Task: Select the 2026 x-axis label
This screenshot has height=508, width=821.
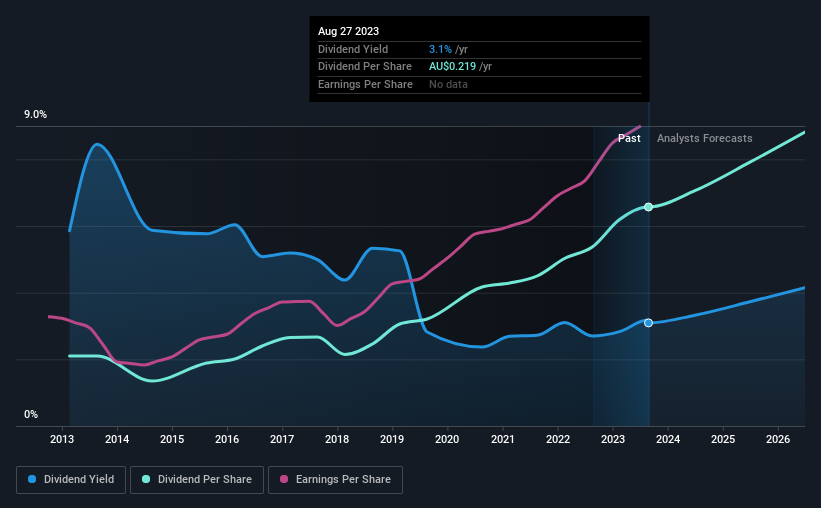Action: tap(778, 439)
